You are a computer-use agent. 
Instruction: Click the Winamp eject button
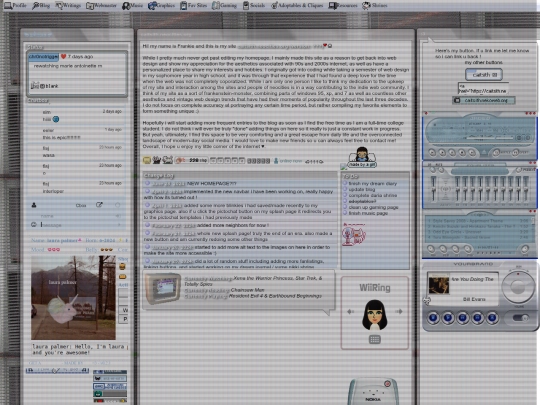(x=484, y=152)
